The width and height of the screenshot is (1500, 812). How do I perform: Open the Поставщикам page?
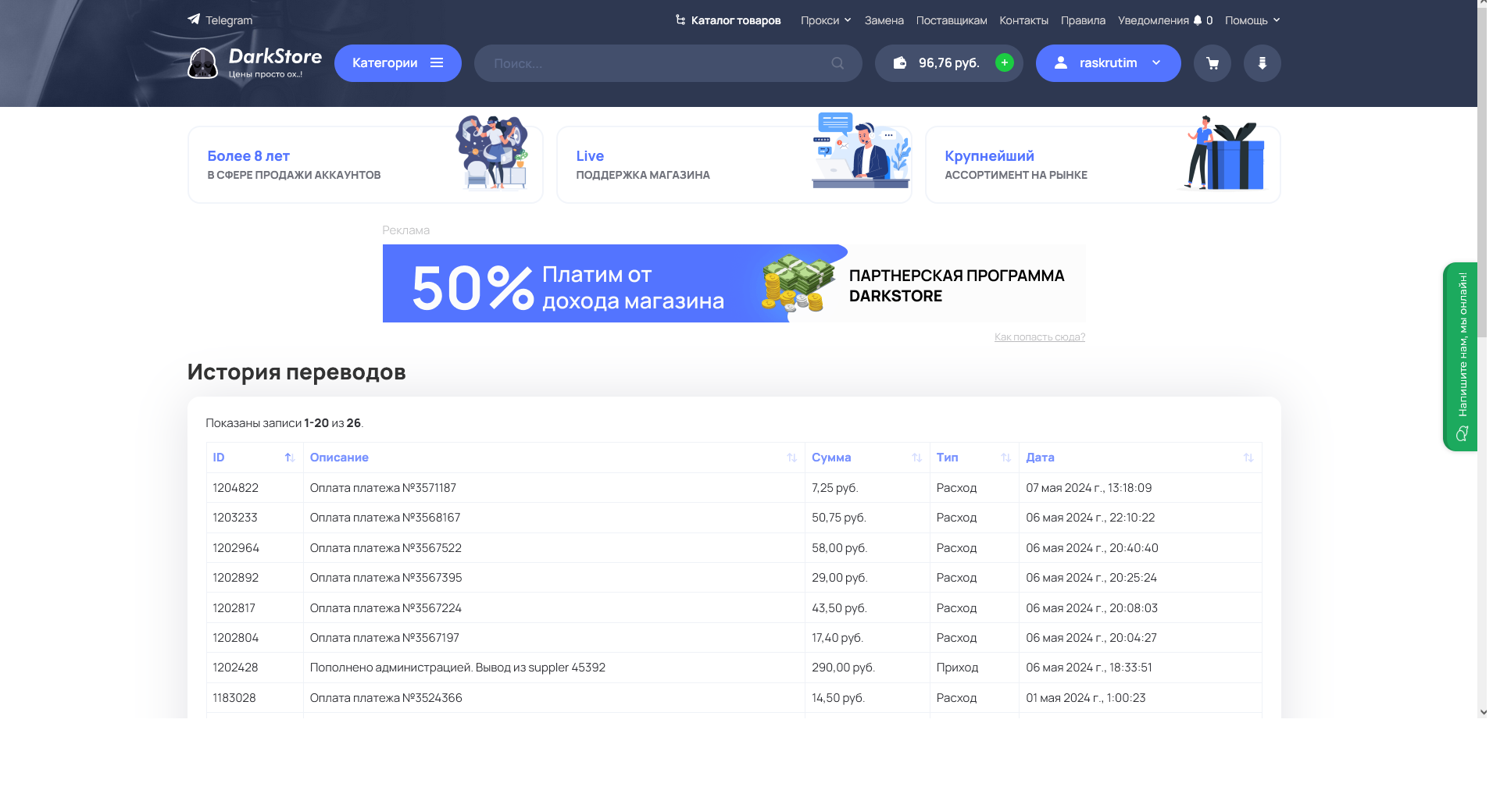point(952,20)
